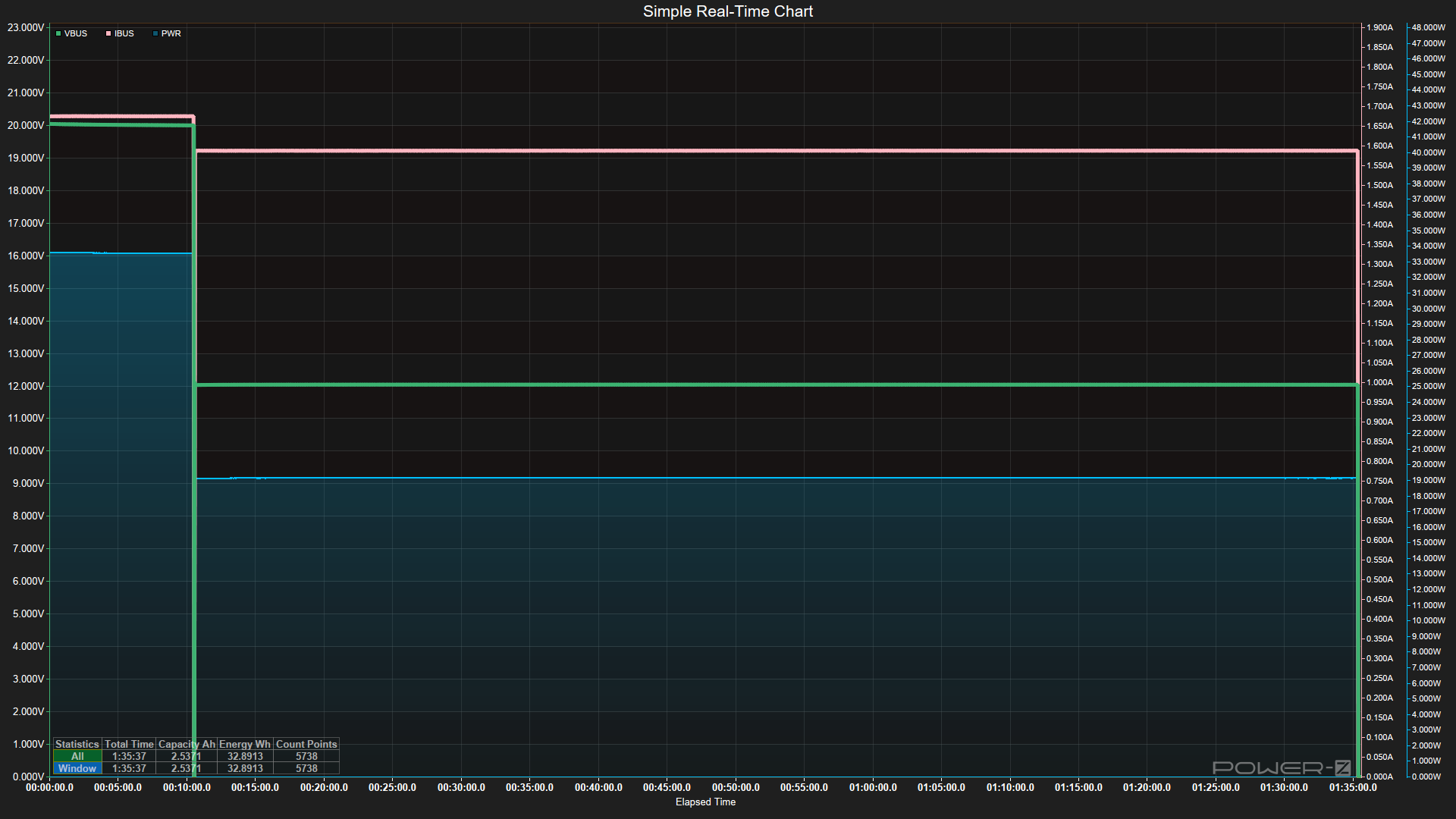
Task: Click the 00:25:00.0 time axis label
Action: coord(392,787)
